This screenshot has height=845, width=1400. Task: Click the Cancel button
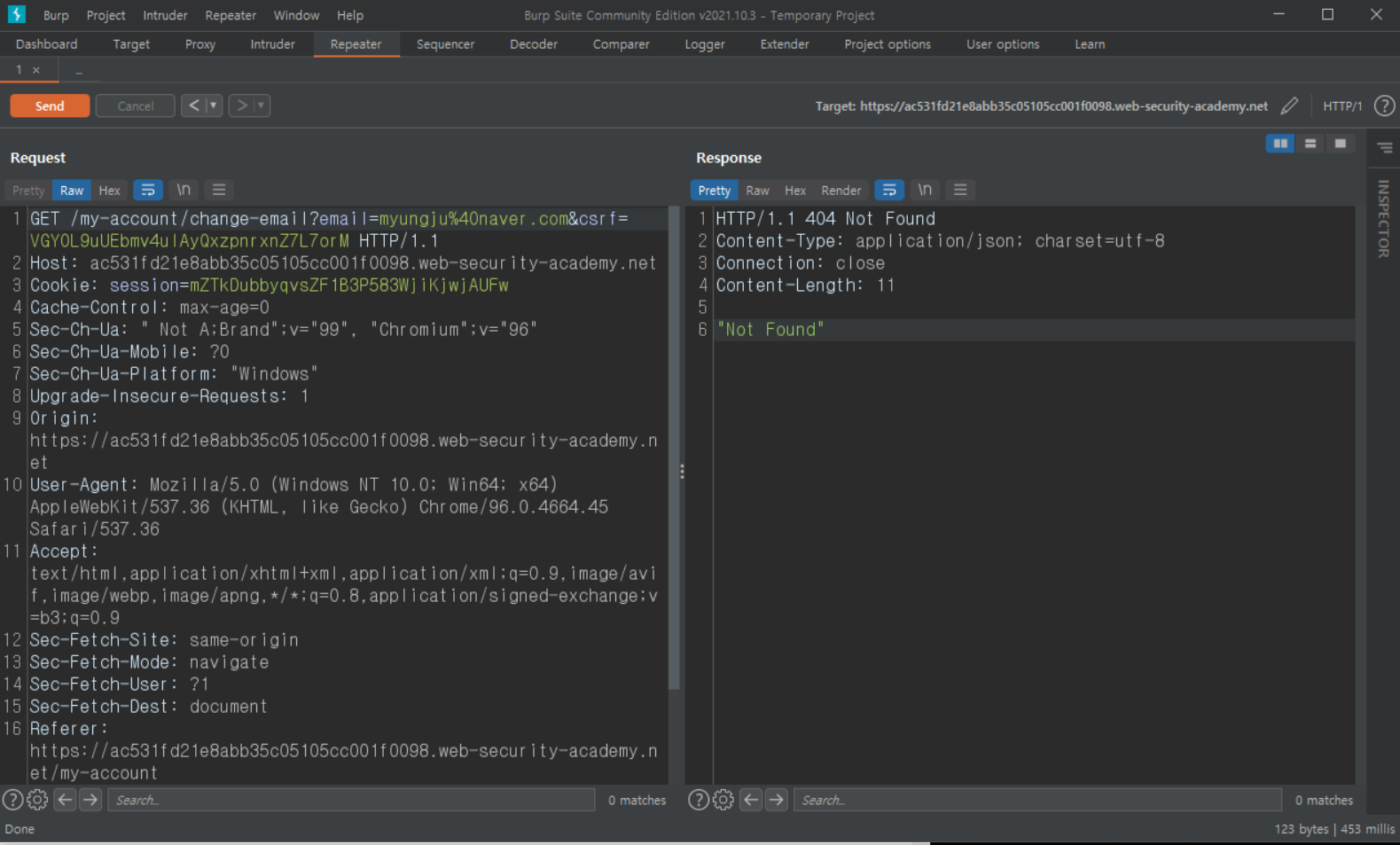click(135, 106)
